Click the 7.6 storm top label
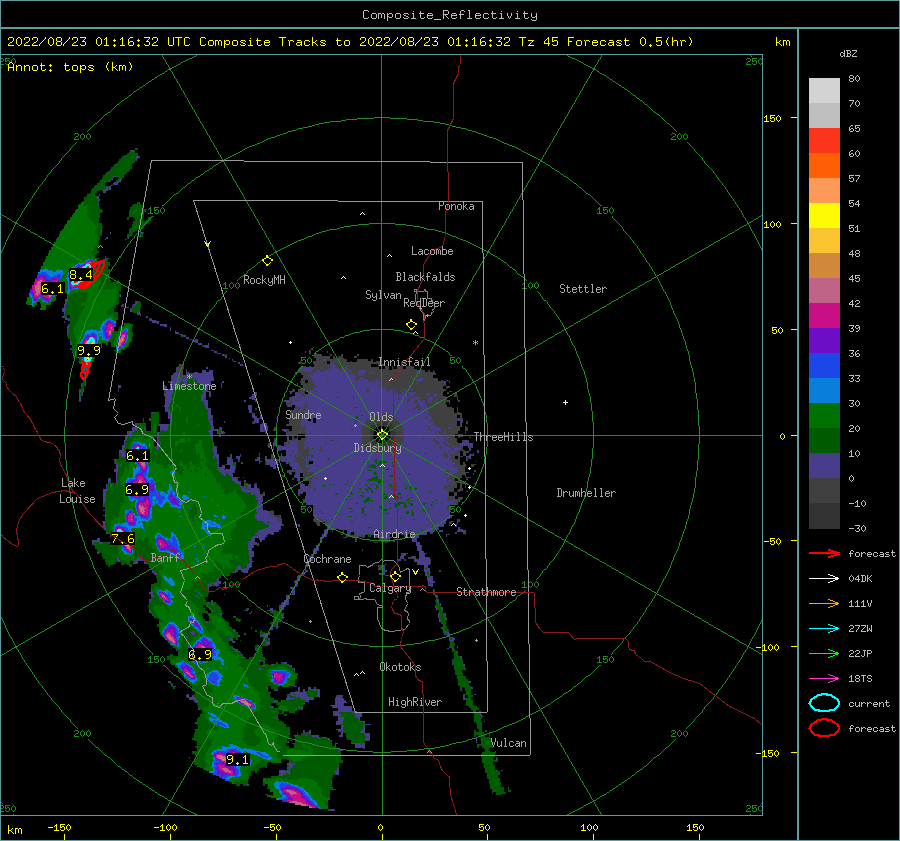Viewport: 900px width, 841px height. pyautogui.click(x=123, y=538)
